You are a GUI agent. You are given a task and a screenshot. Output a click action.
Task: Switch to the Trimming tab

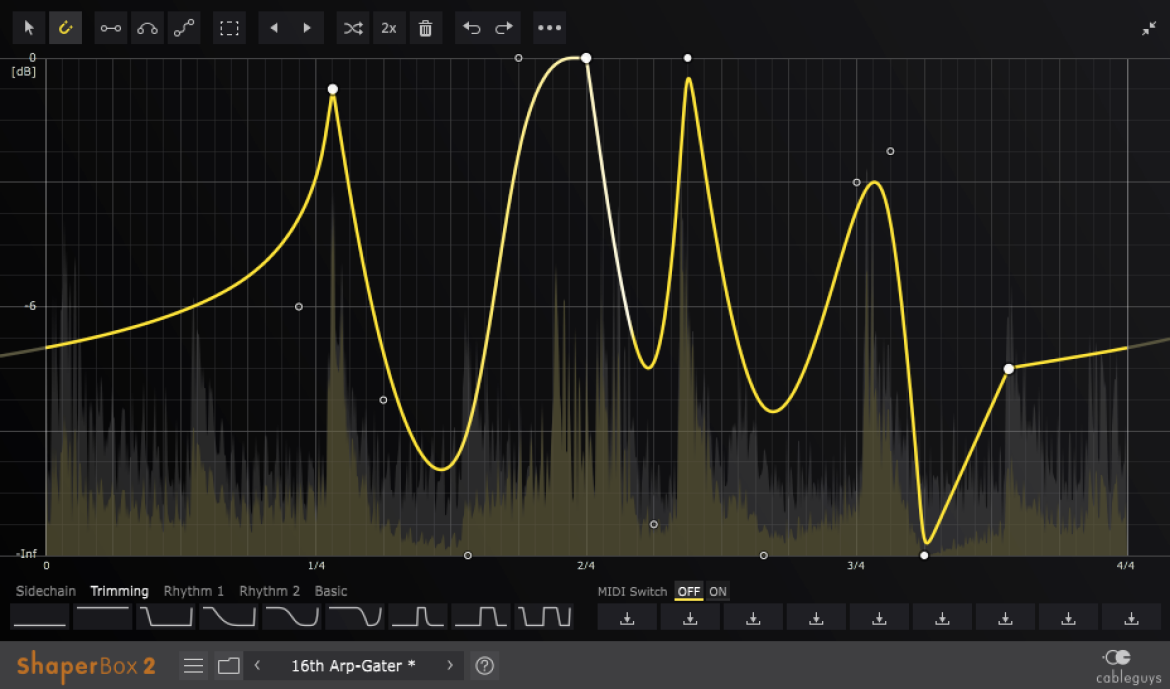click(x=119, y=591)
